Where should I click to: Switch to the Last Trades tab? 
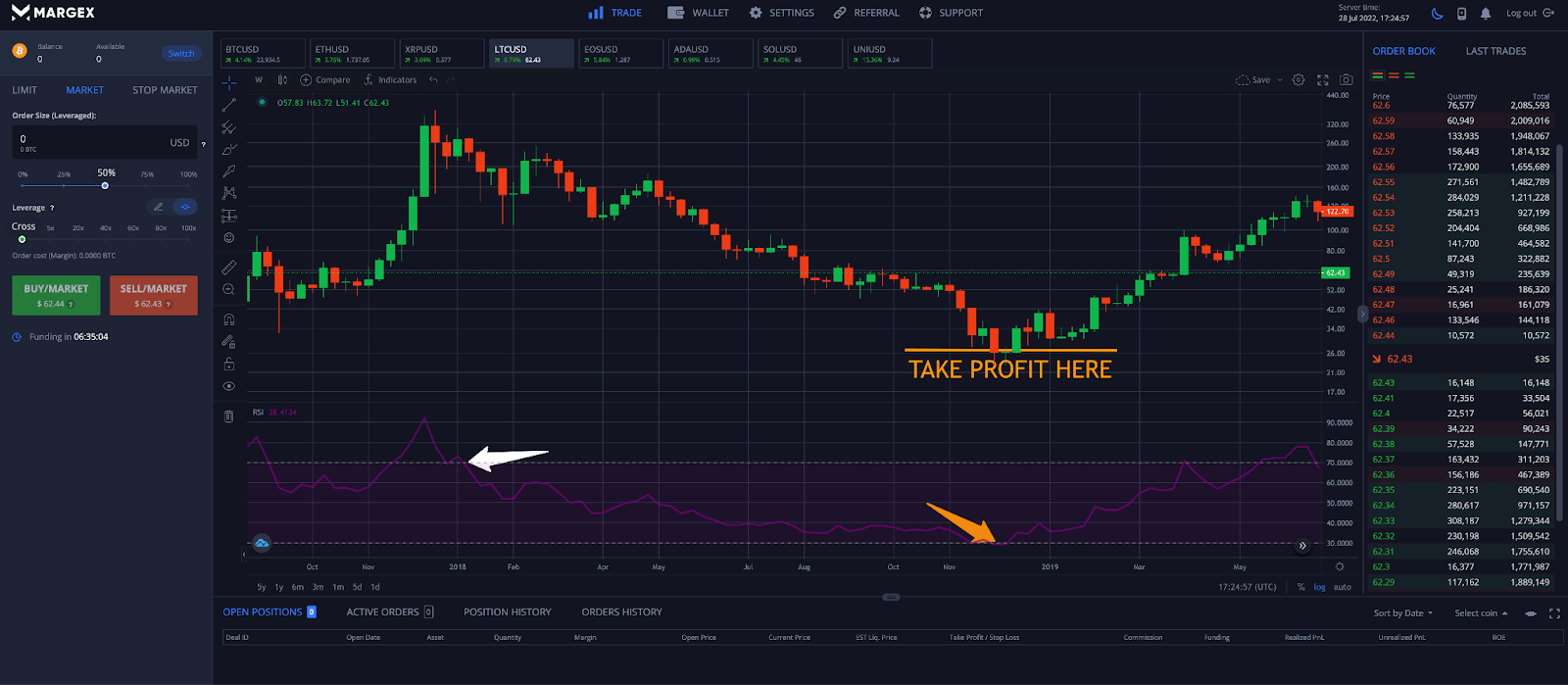pyautogui.click(x=1495, y=51)
